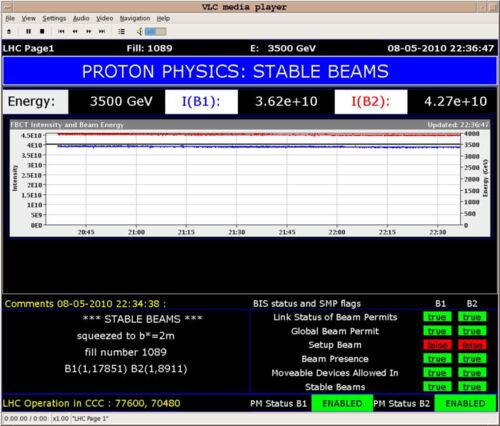The image size is (500, 426).
Task: Stop playback with the stop button
Action: (x=42, y=31)
